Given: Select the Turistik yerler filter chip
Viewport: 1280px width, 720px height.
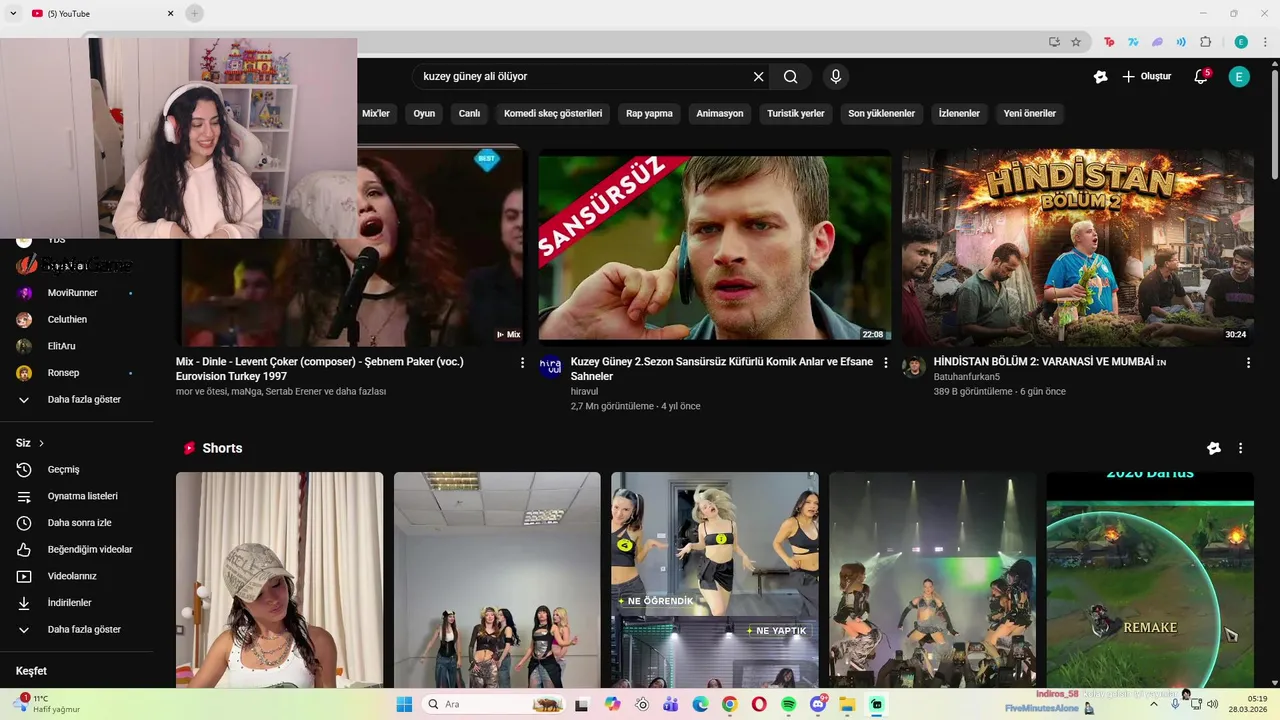Looking at the screenshot, I should (796, 114).
